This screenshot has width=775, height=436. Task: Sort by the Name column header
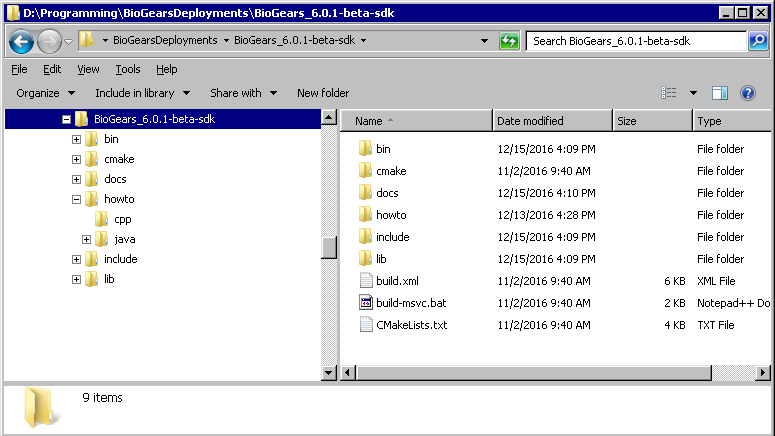point(417,121)
